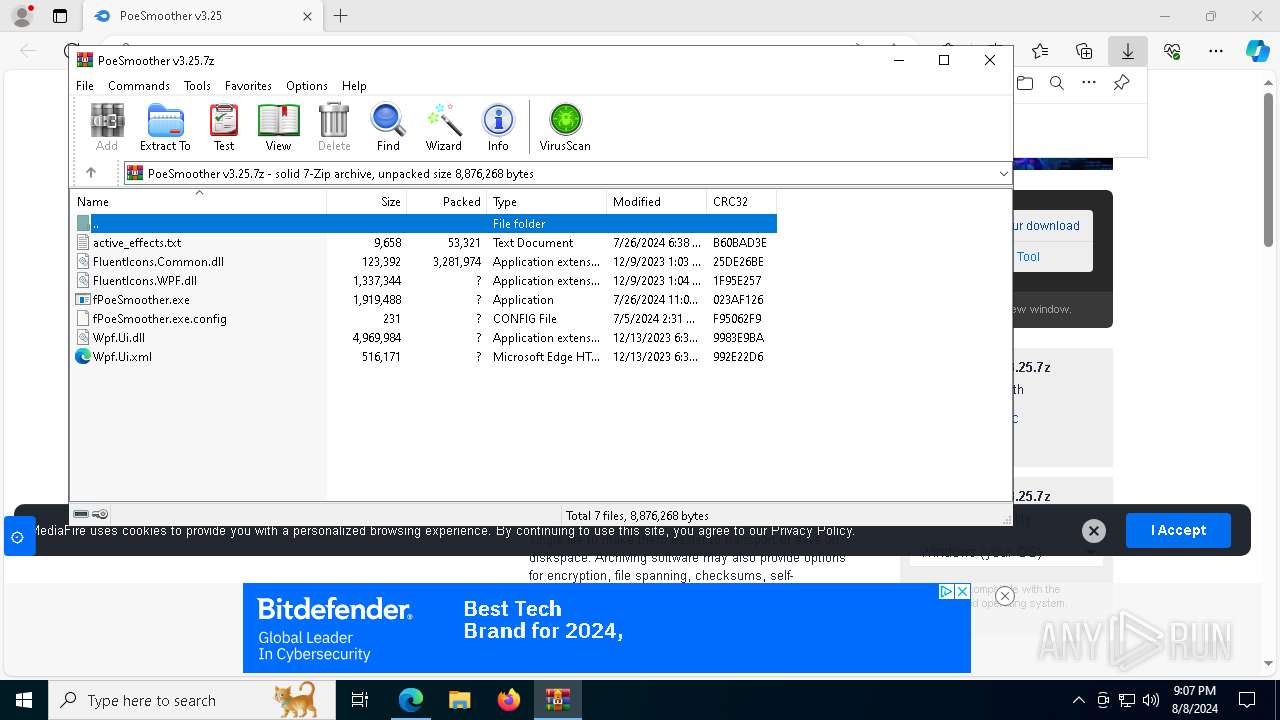Close the Bitdefender ad overlay
The image size is (1280, 720).
(x=1005, y=596)
